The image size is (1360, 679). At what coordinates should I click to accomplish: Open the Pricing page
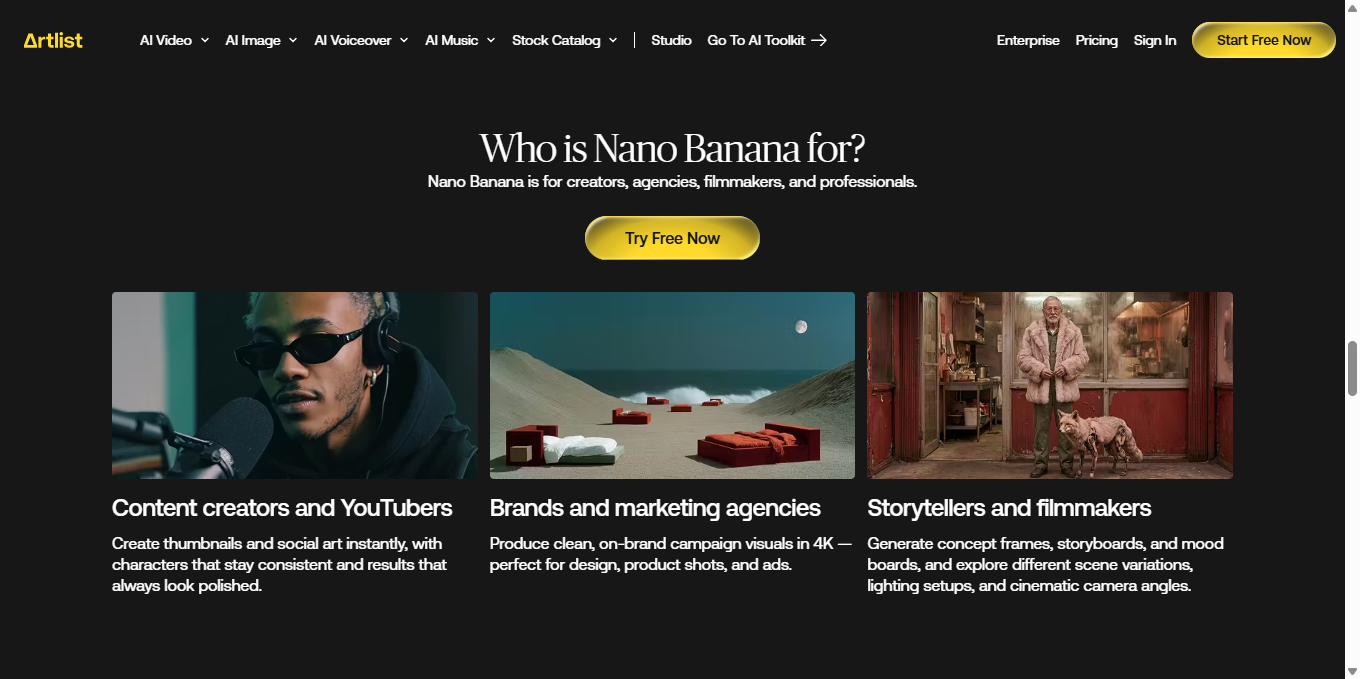point(1097,40)
